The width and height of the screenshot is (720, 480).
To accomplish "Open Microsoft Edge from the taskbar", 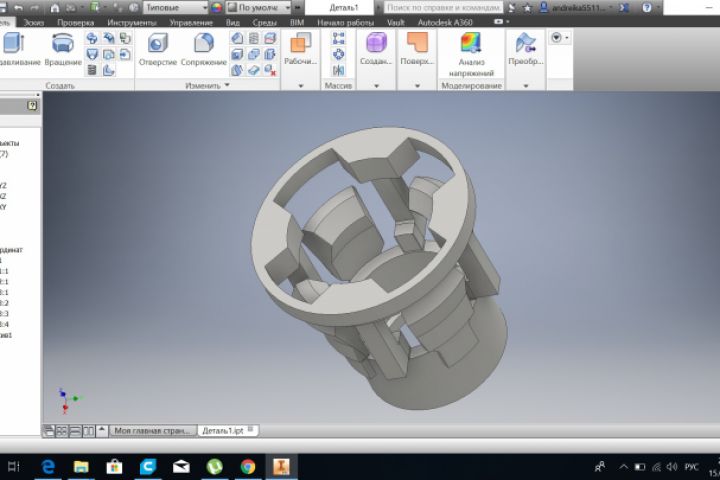I will point(48,467).
